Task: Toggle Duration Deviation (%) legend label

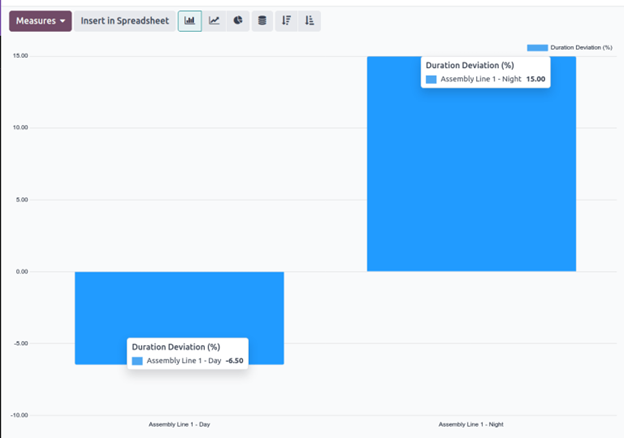Action: tap(581, 47)
